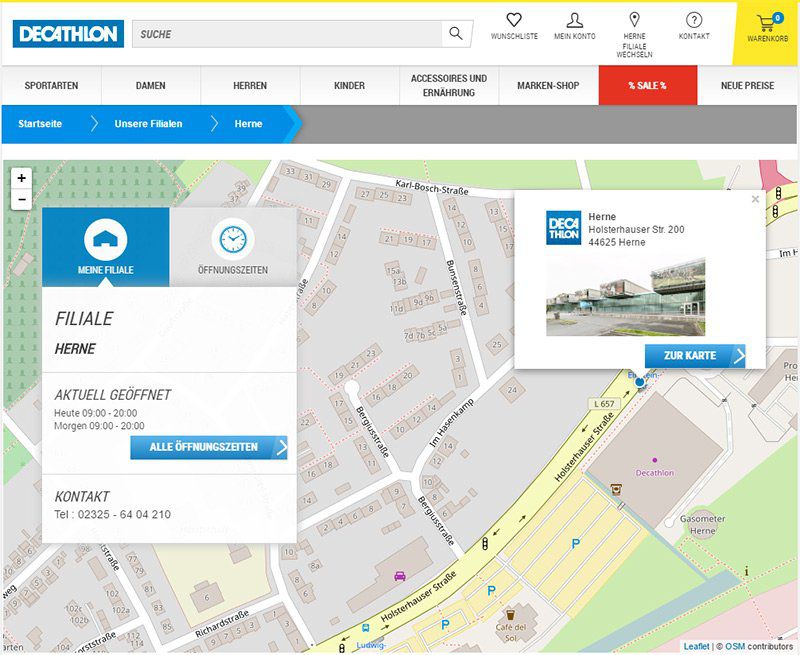
Task: Click the Im Hasenkamp street label
Action: 452,423
